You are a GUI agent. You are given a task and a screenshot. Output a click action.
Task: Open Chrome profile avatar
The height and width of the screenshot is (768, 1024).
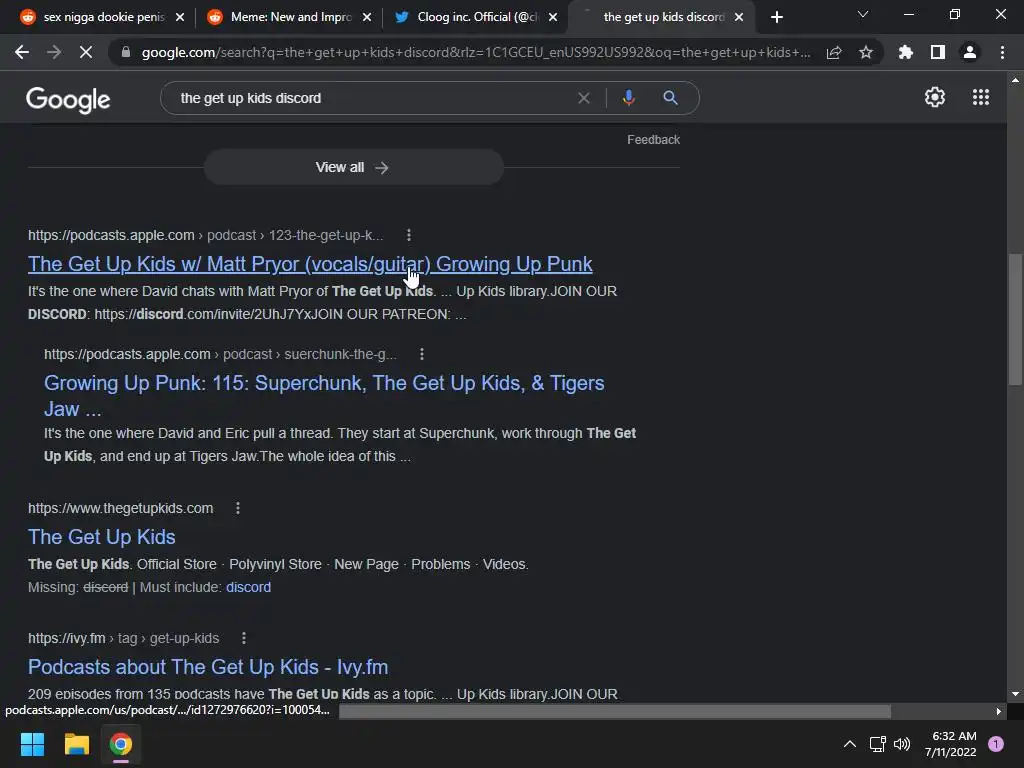click(x=970, y=52)
